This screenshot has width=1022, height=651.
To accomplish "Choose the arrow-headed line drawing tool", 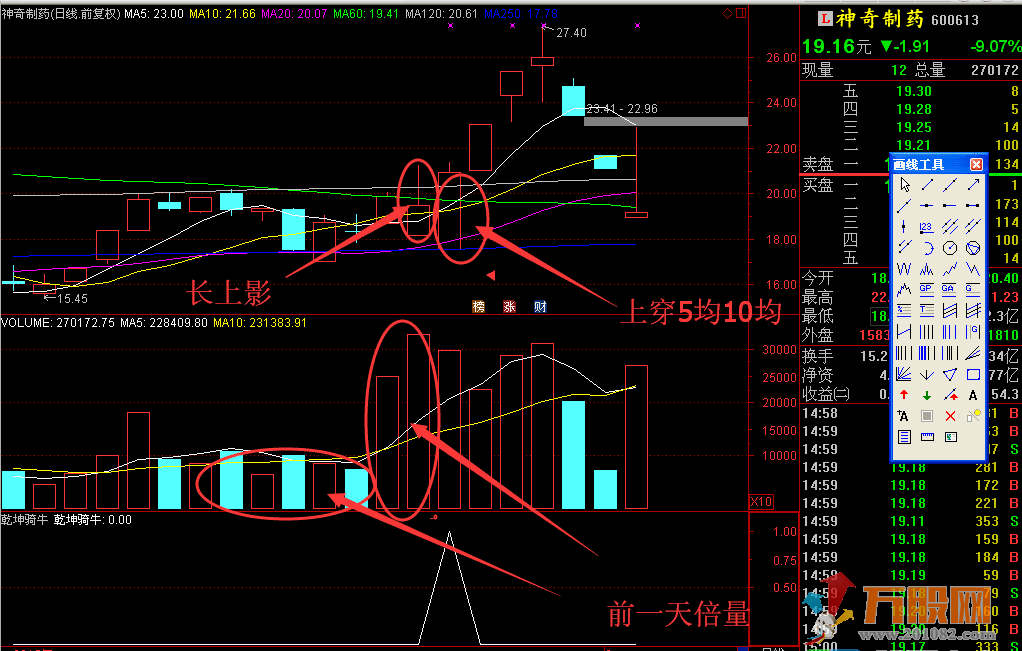I will pos(973,185).
